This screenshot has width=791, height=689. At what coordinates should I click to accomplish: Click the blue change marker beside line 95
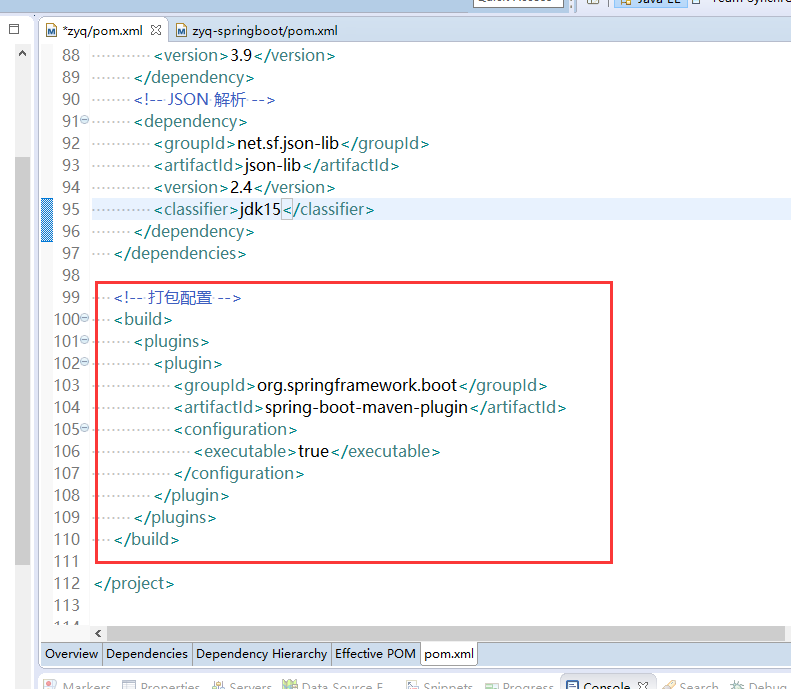click(47, 220)
